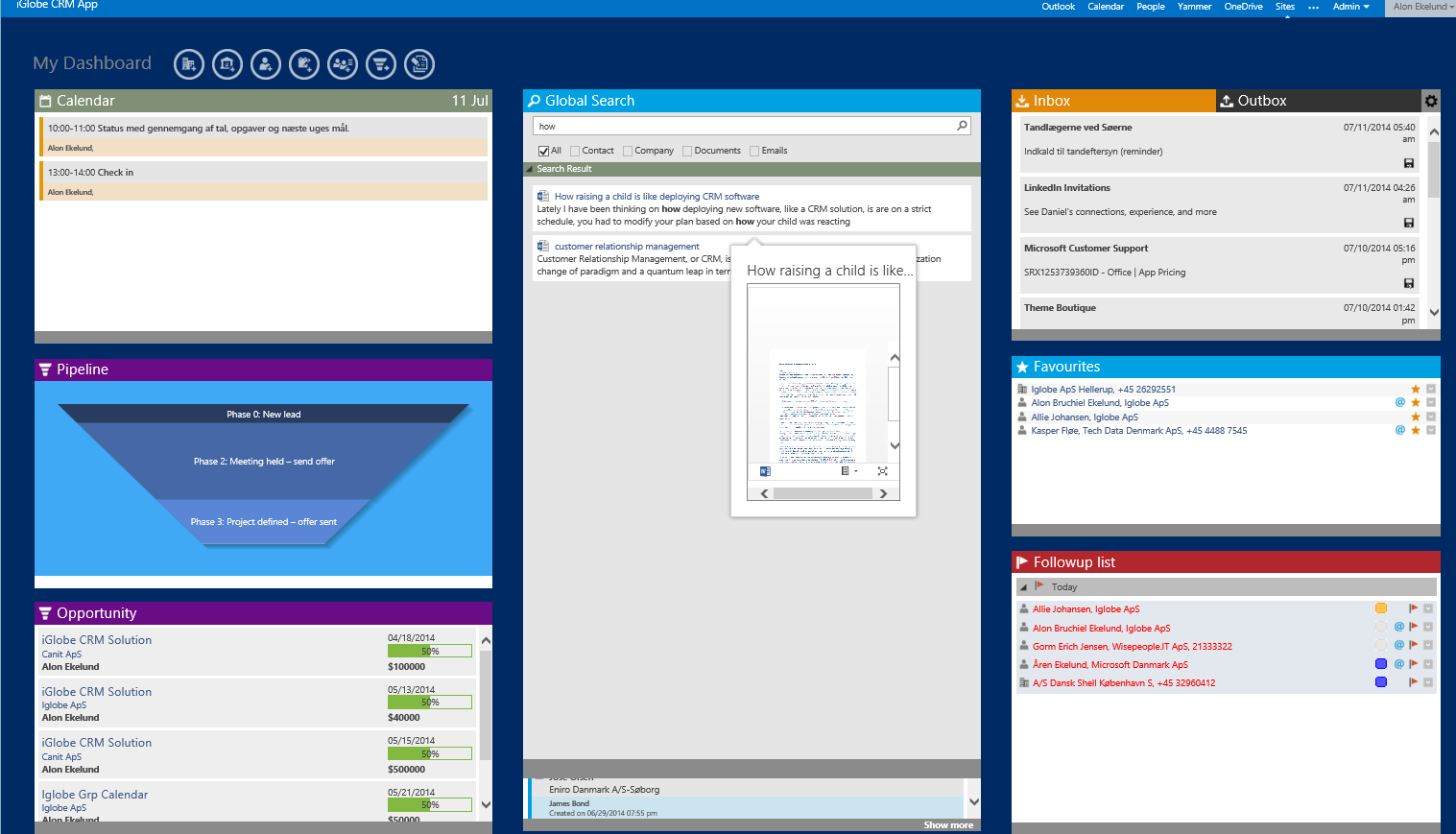Click orange color marker for Allie Johansen
This screenshot has height=834, width=1456.
pyautogui.click(x=1381, y=608)
